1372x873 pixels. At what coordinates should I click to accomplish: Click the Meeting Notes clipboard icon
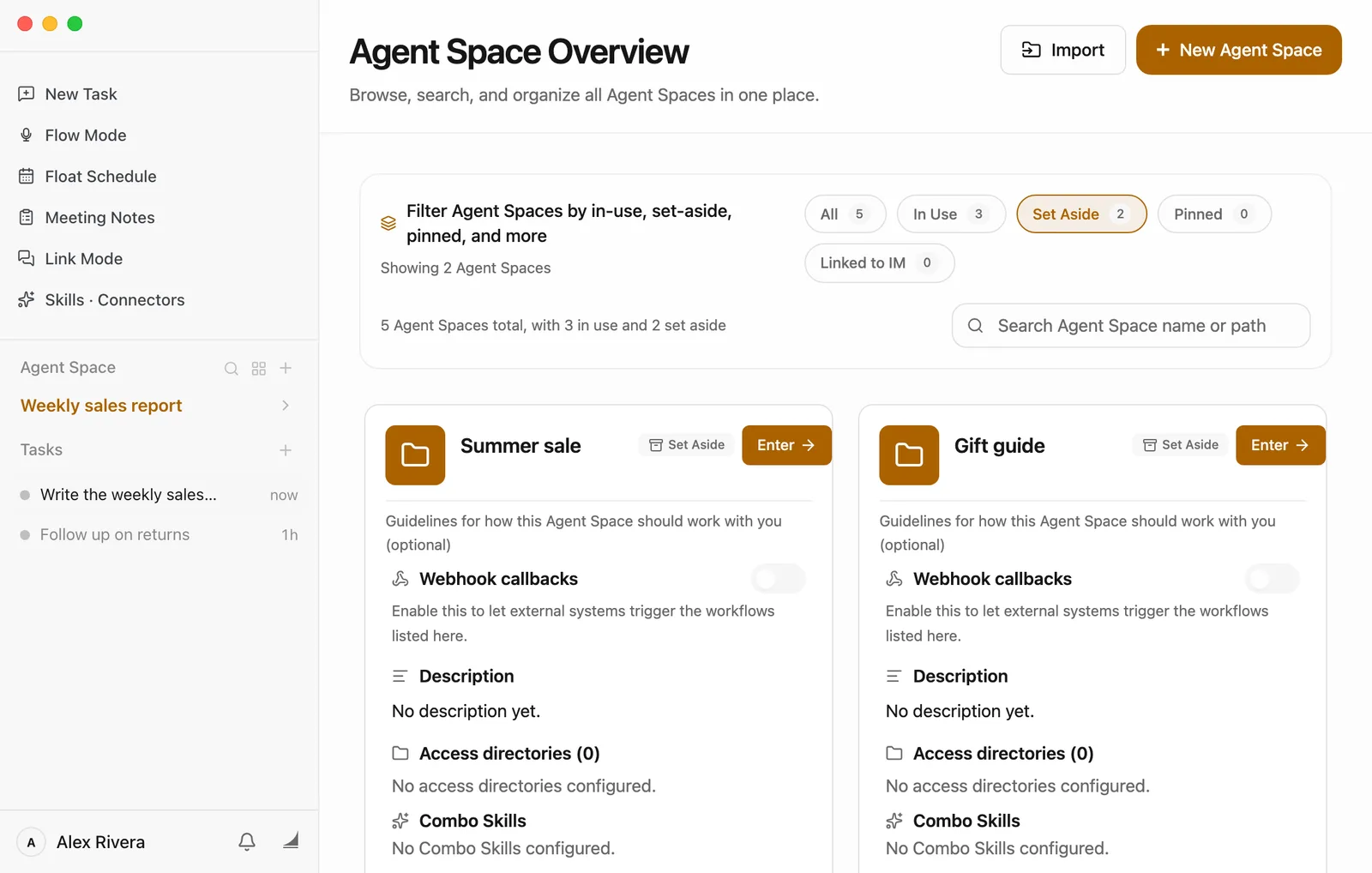pyautogui.click(x=27, y=217)
